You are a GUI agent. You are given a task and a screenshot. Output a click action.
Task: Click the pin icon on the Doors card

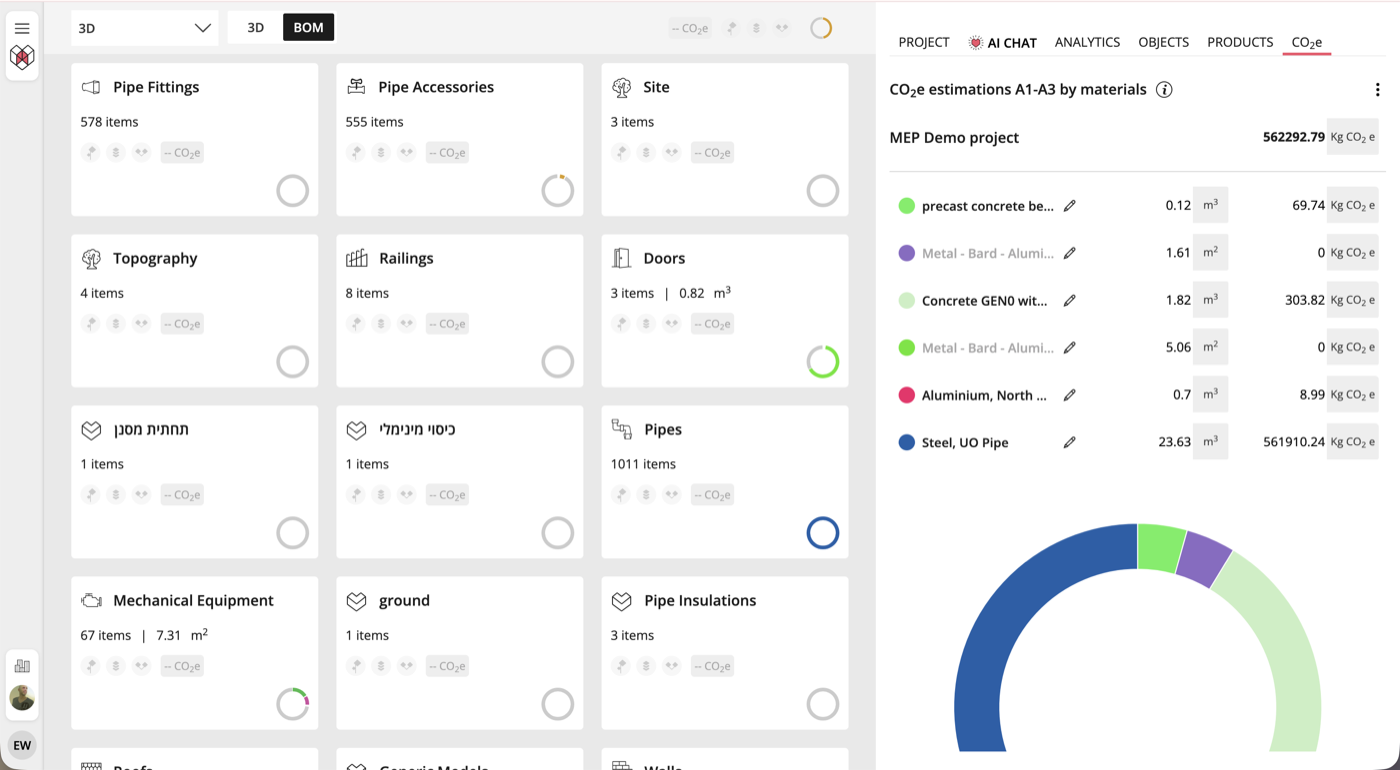point(621,324)
